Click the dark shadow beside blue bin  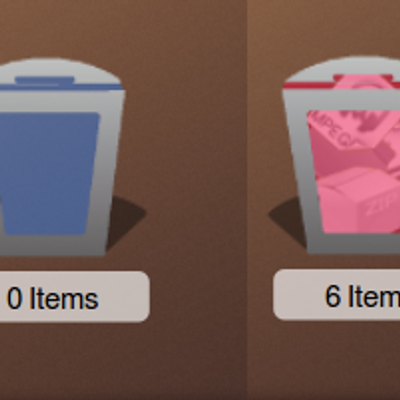126,218
